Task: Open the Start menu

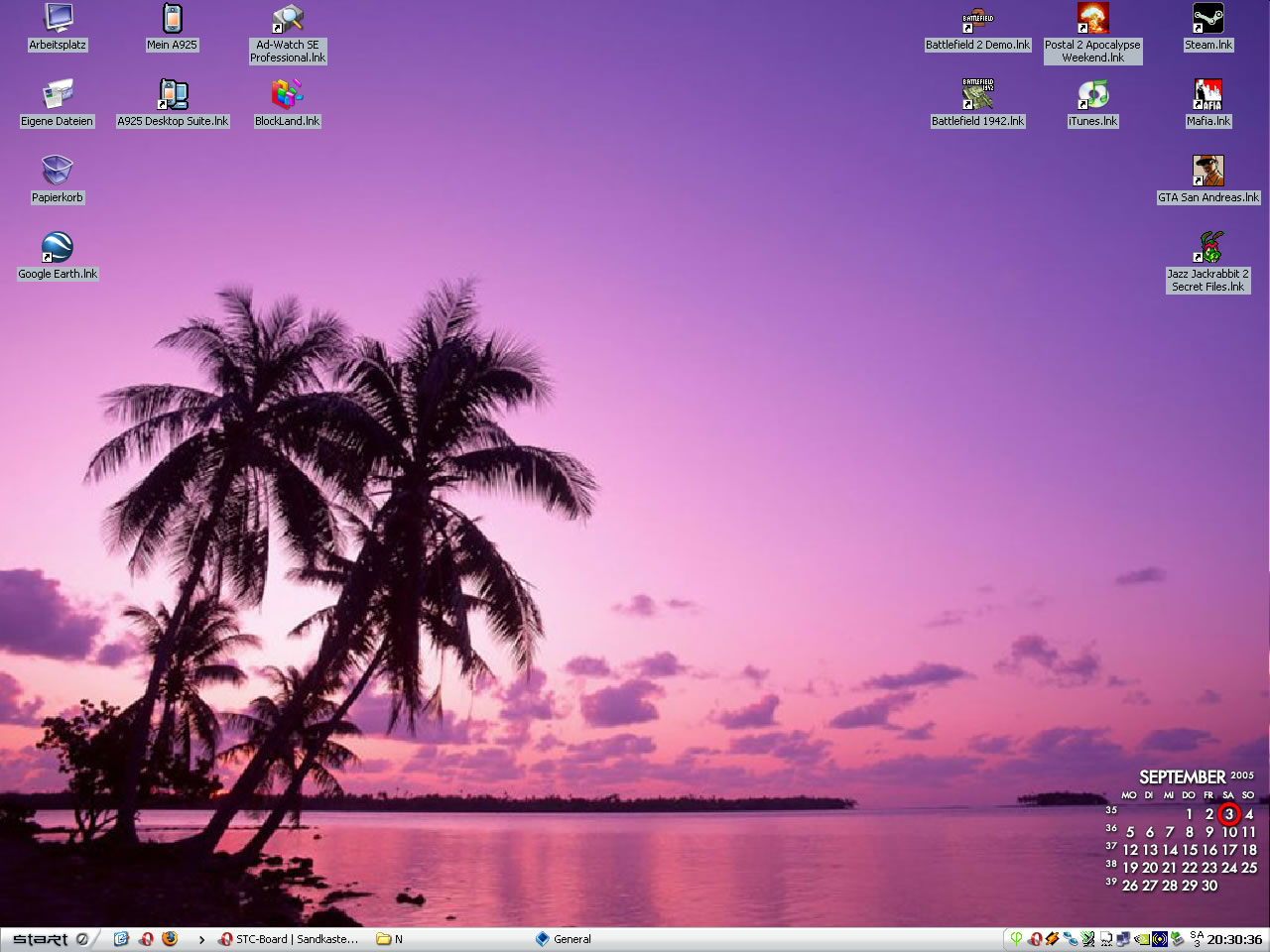Action: (x=40, y=939)
